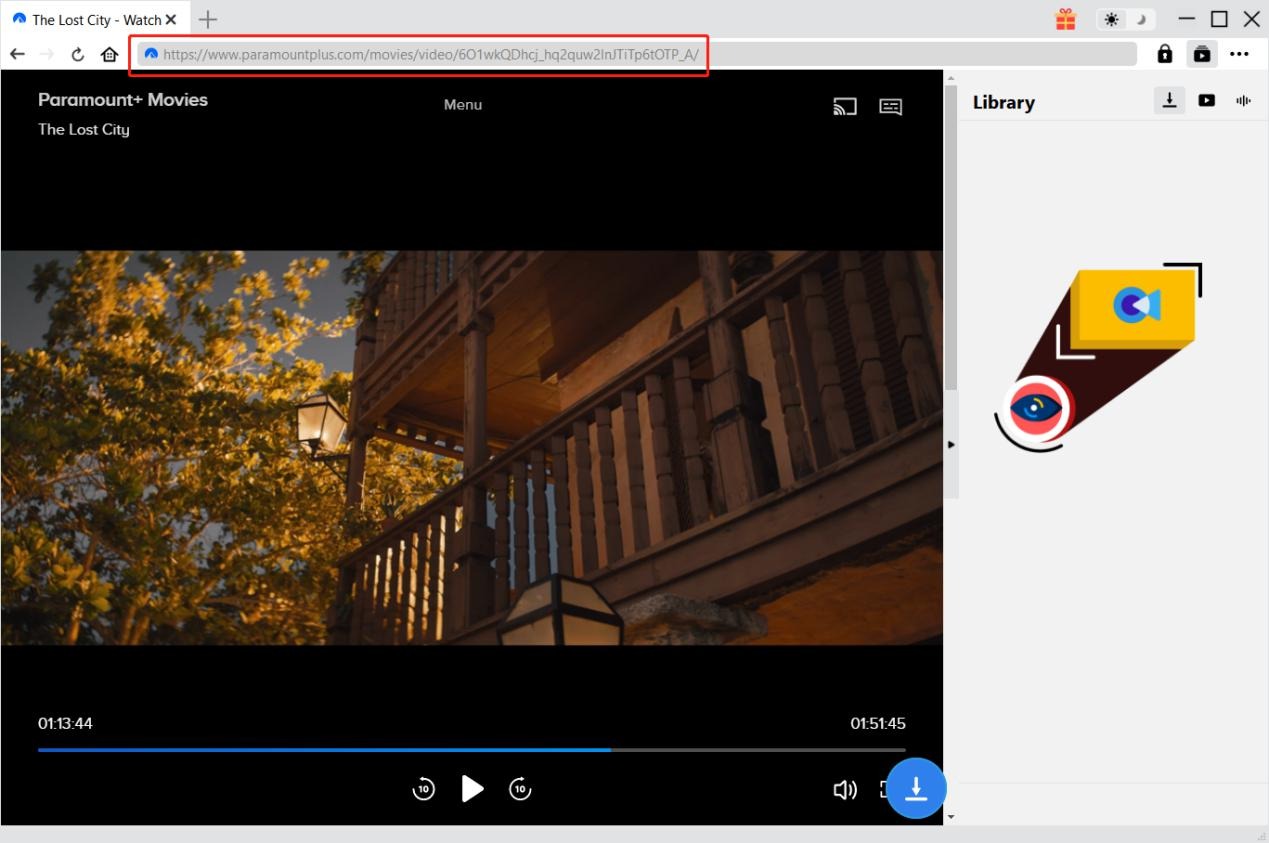Viewport: 1269px width, 843px height.
Task: Open the browser three-dot options menu
Action: click(x=1240, y=54)
